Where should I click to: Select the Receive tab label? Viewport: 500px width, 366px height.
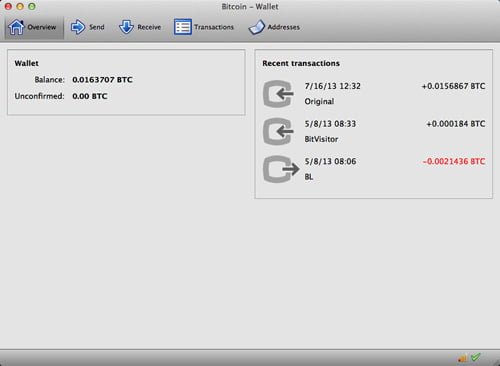click(x=149, y=27)
